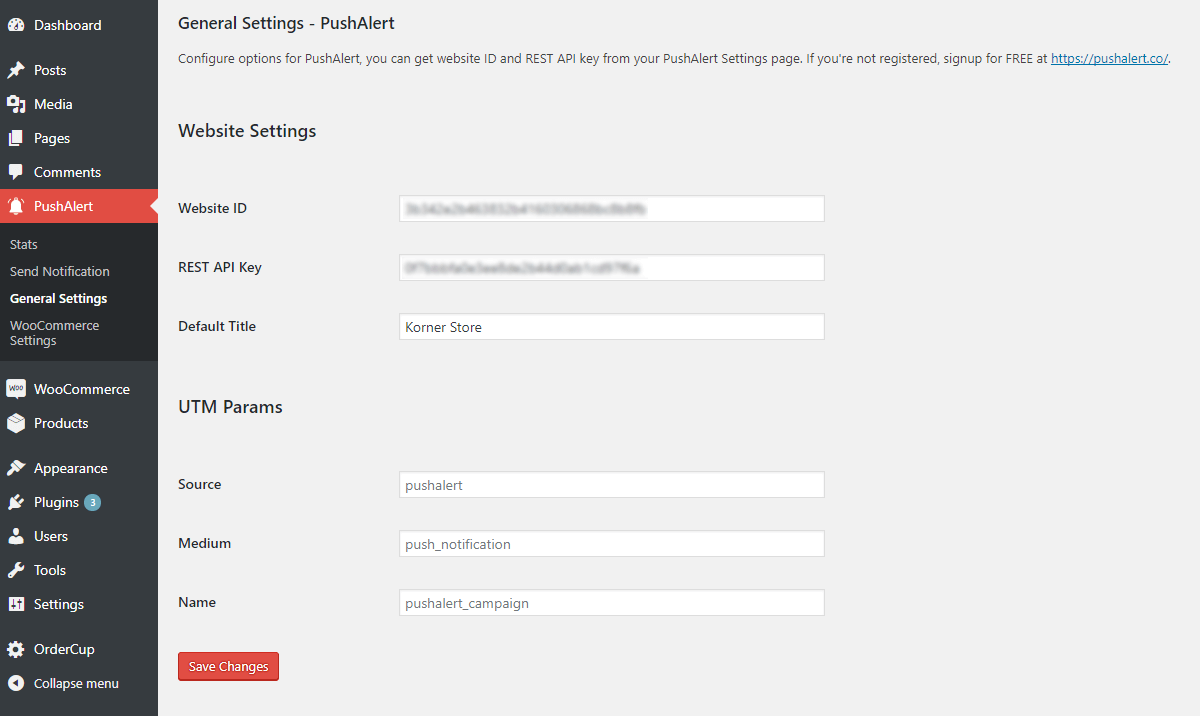Open Send Notification submenu page
The width and height of the screenshot is (1200, 716).
(x=60, y=271)
